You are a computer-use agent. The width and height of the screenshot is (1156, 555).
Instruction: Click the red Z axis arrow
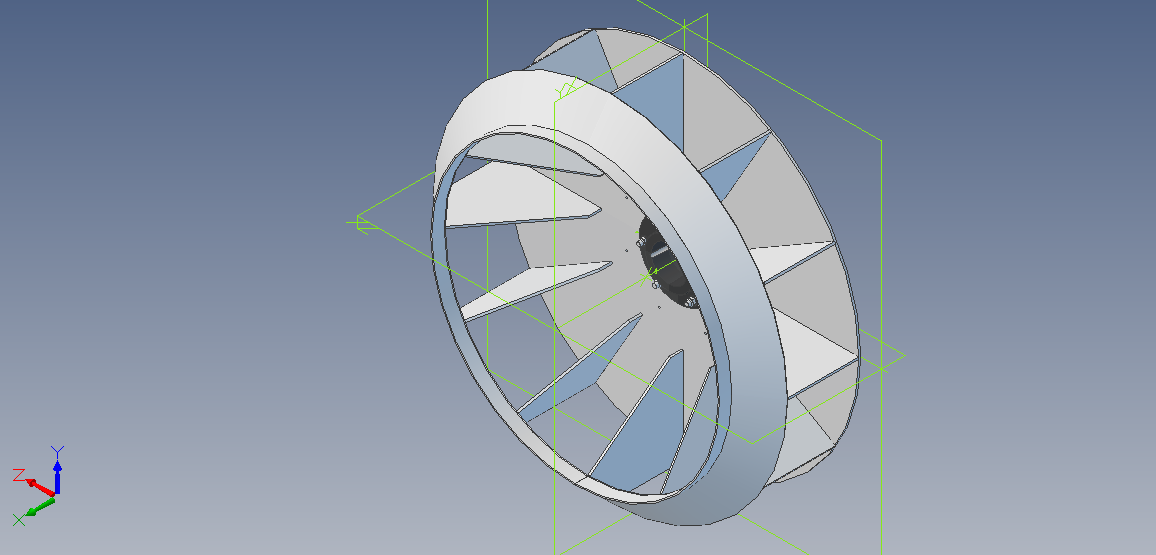click(x=40, y=486)
